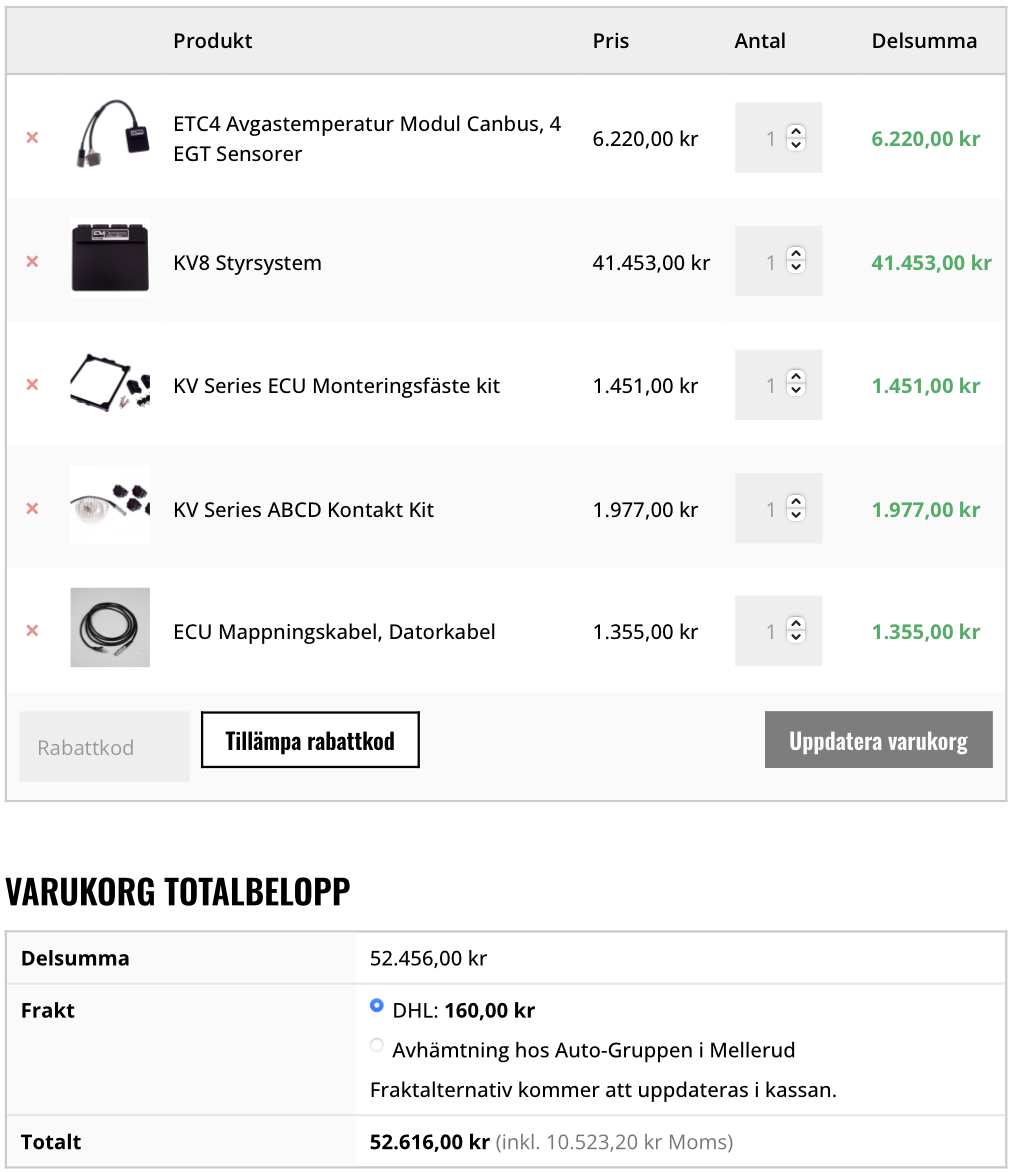The image size is (1010, 1172).
Task: Click Tillämpa rabattkod button
Action: point(310,740)
